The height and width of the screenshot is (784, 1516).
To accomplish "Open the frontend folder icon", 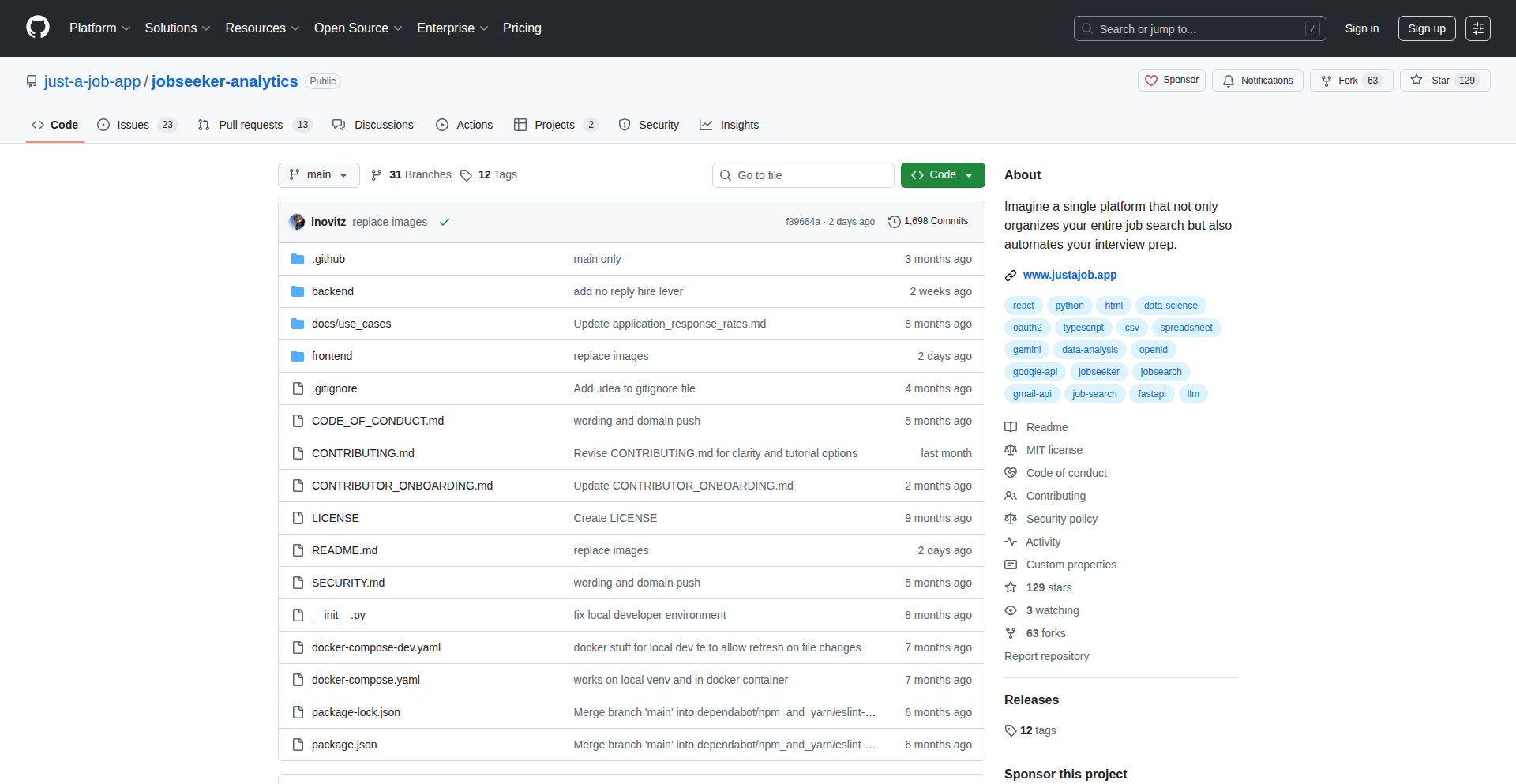I will [x=298, y=356].
